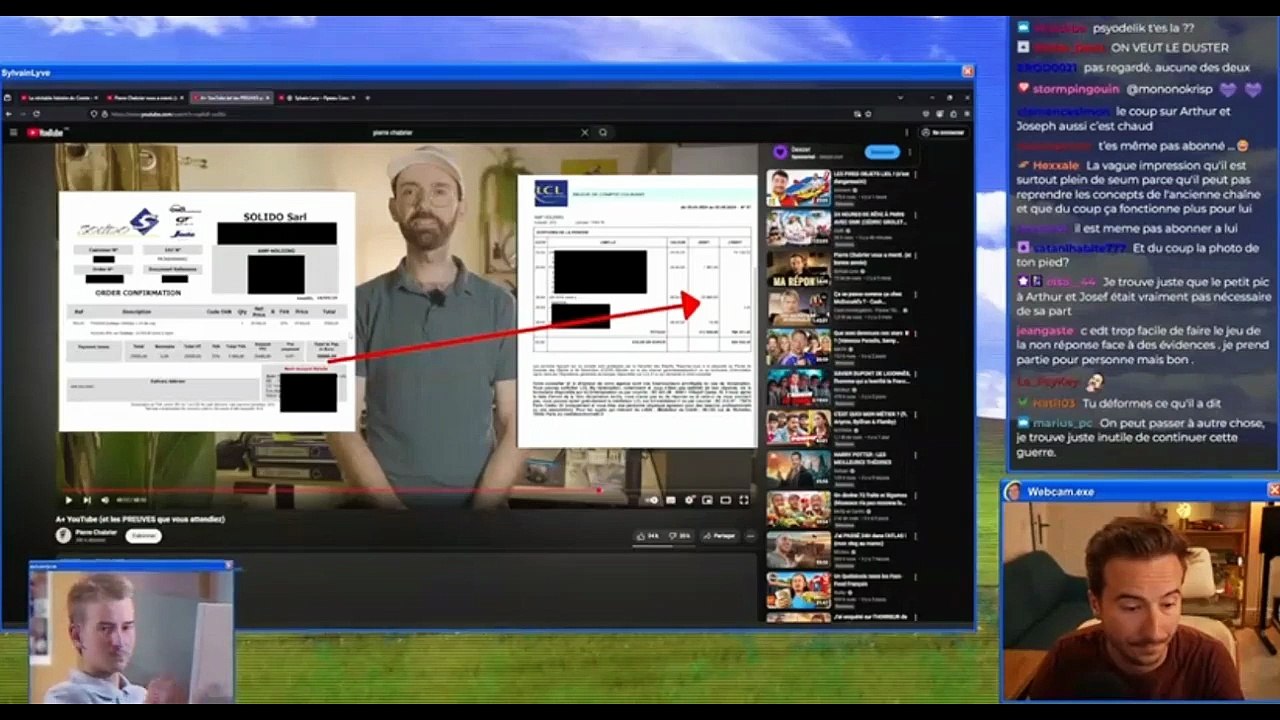The height and width of the screenshot is (720, 1280).
Task: Open options for 24 HEURES DE RÊVE video
Action: 917,215
